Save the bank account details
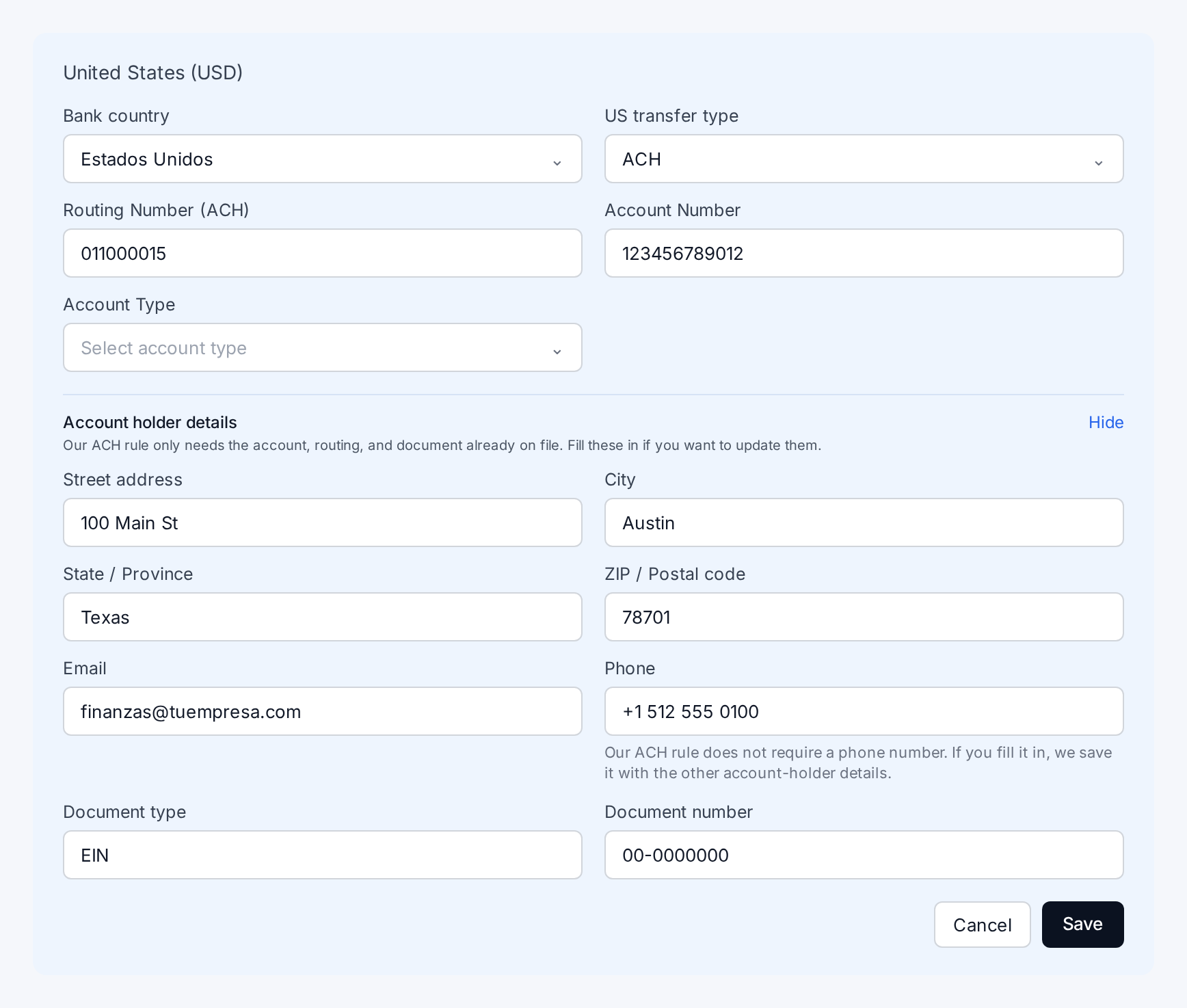 pyautogui.click(x=1082, y=925)
